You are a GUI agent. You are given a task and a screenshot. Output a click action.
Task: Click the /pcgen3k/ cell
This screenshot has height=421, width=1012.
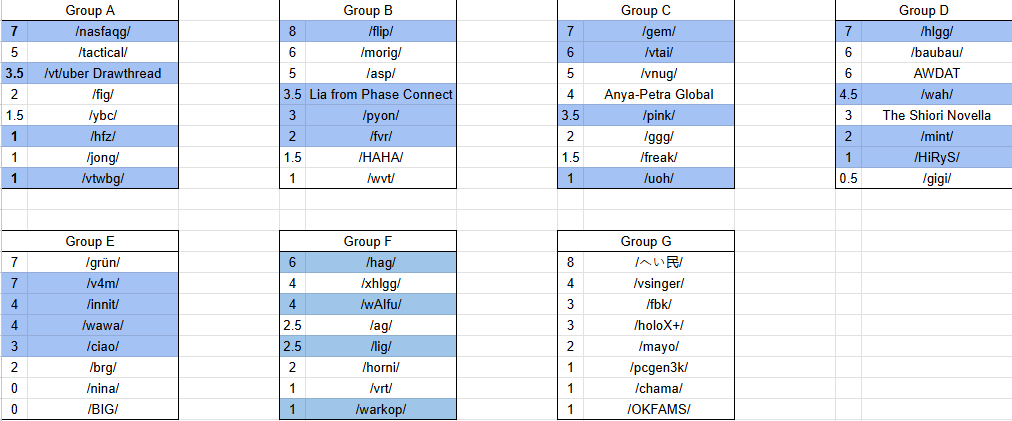(659, 367)
